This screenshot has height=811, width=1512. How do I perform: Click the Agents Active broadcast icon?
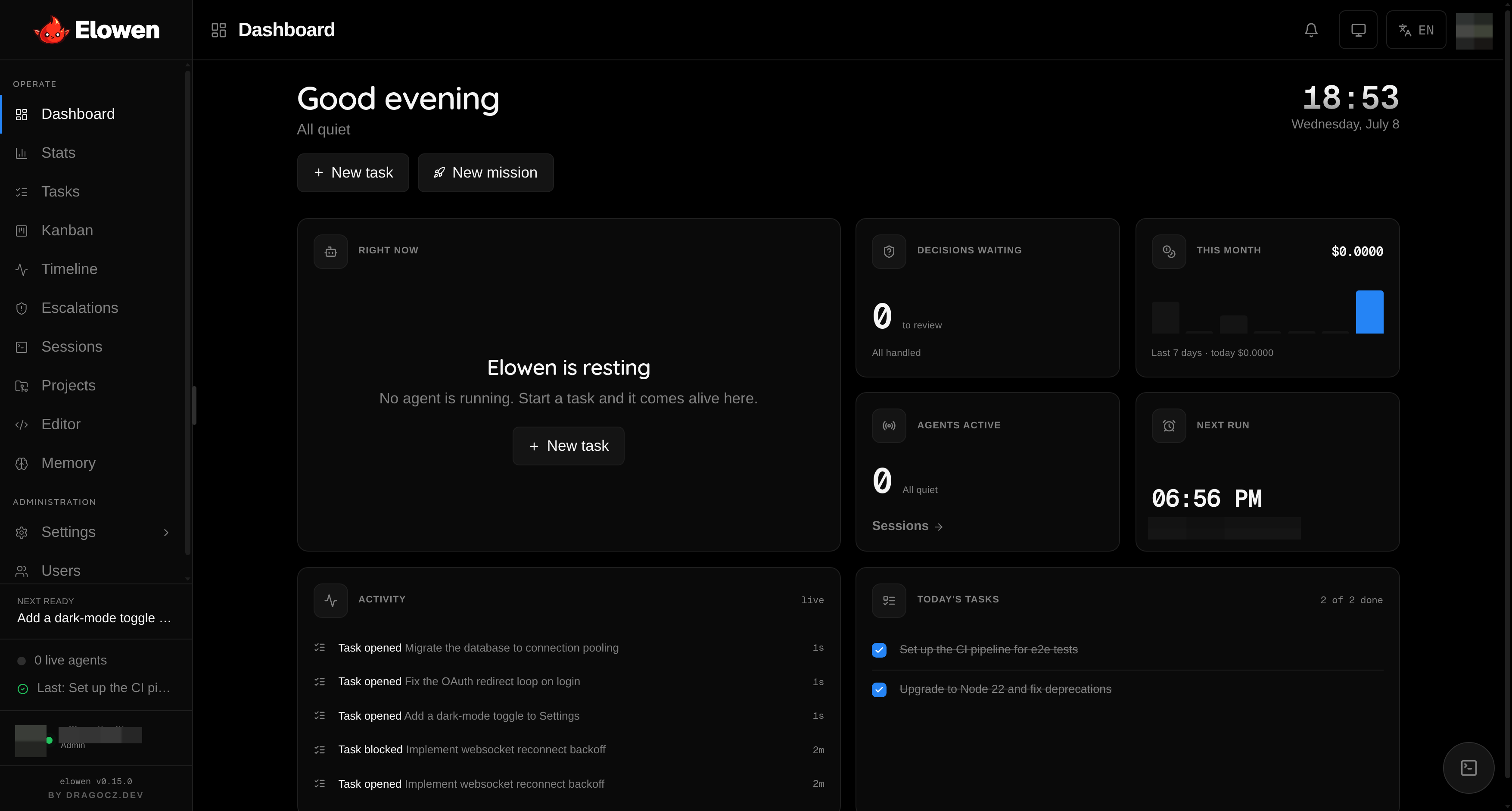[889, 426]
